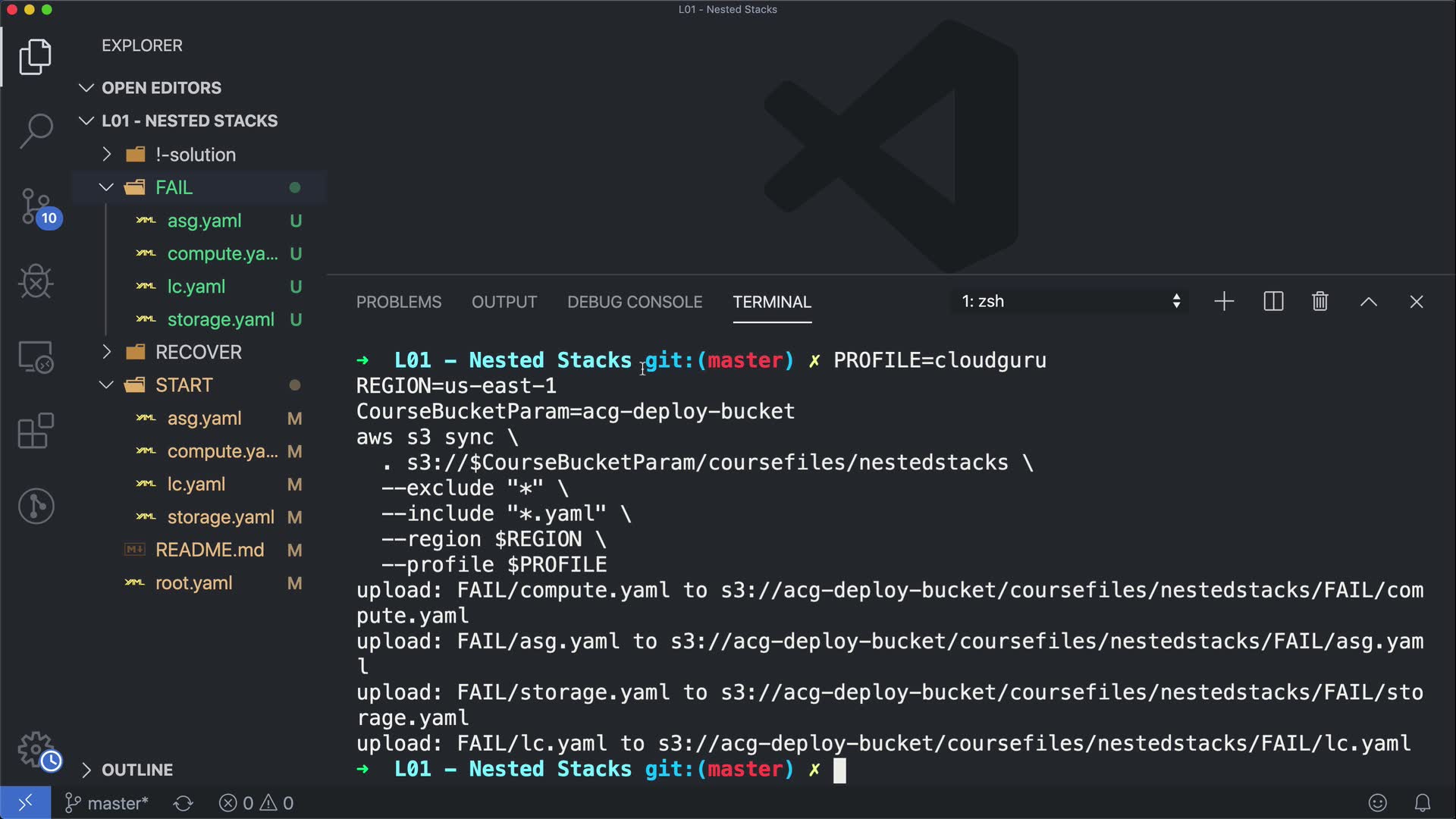Create a new terminal with plus icon
Image resolution: width=1456 pixels, height=819 pixels.
coord(1224,302)
